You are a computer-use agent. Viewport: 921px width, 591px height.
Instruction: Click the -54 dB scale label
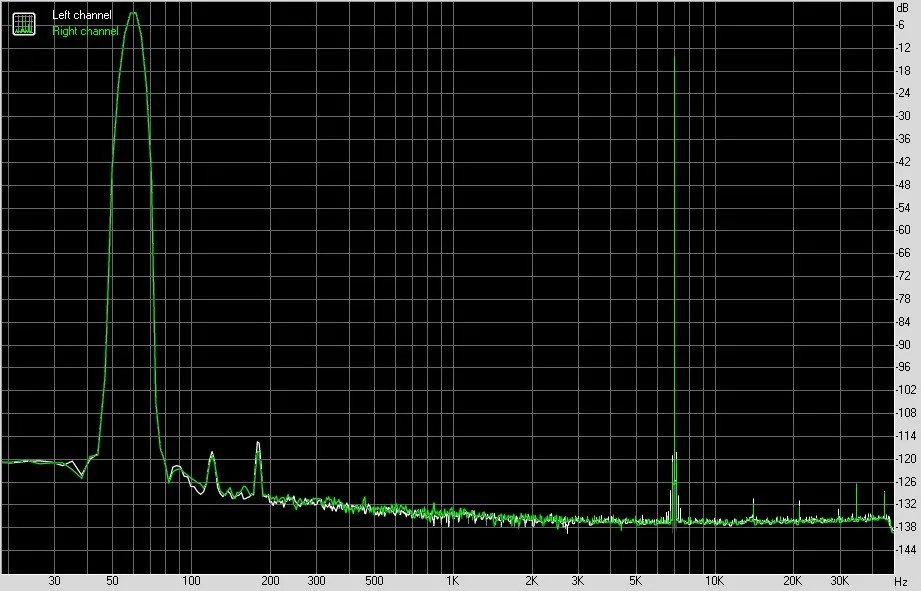(x=903, y=207)
